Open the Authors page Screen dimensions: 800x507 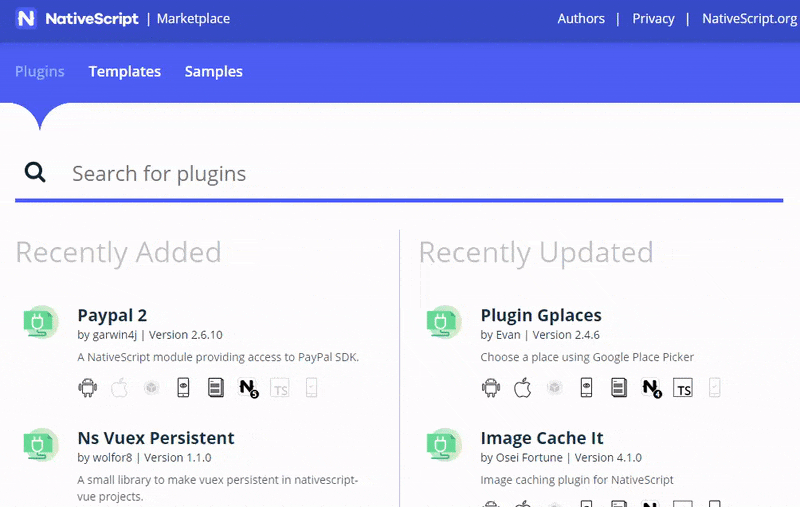click(x=581, y=19)
